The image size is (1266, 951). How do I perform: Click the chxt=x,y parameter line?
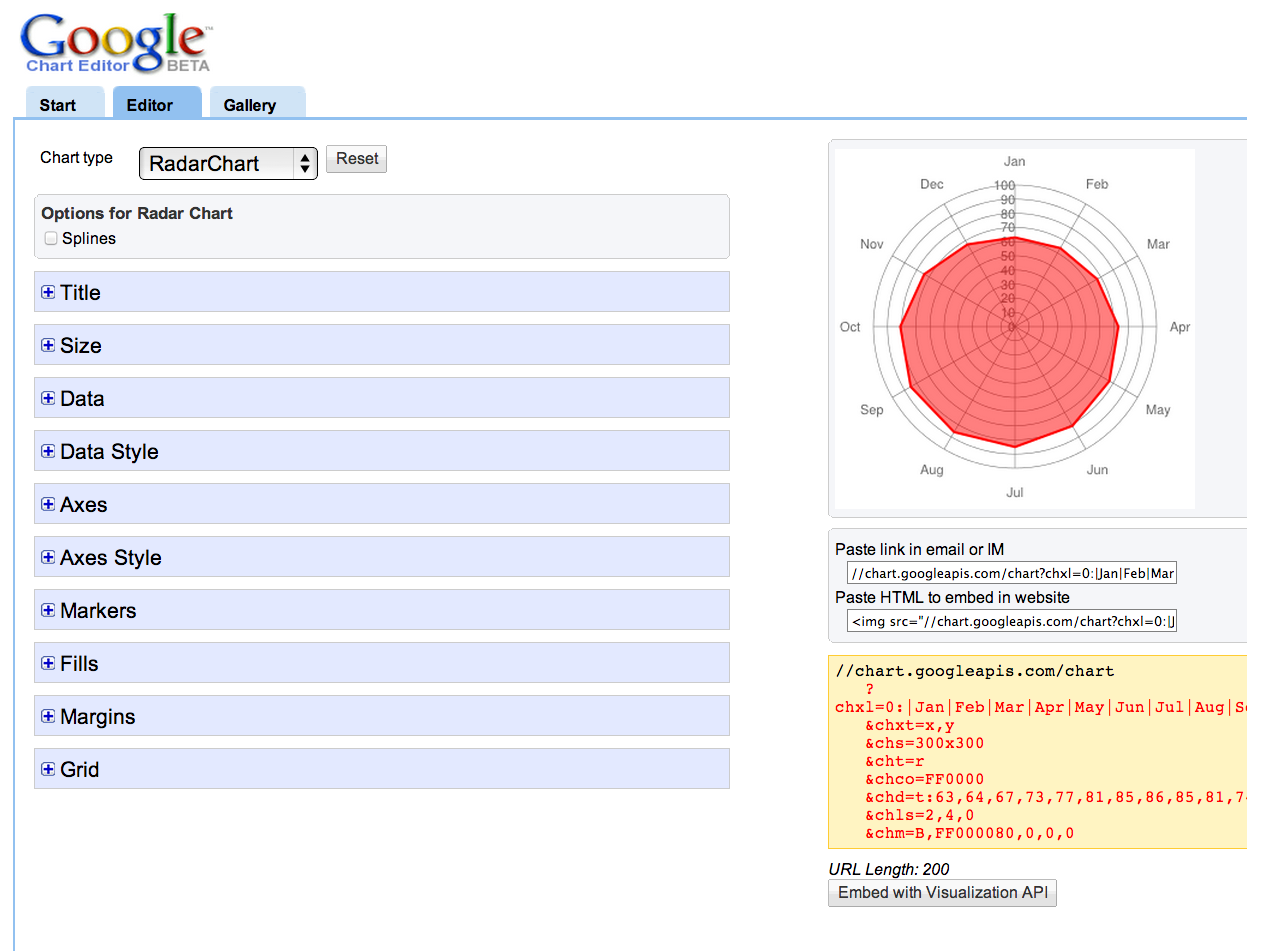tap(910, 725)
